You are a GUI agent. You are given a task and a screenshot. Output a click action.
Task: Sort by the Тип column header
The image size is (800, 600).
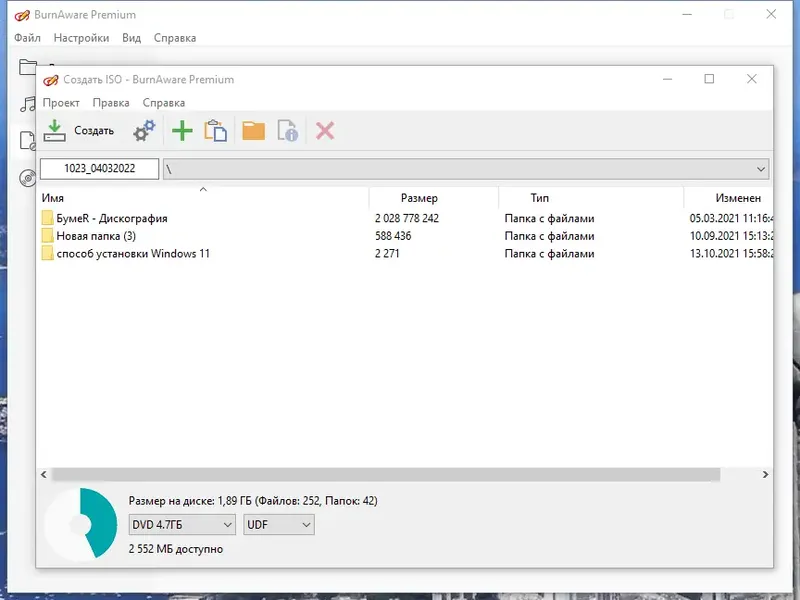[591, 198]
